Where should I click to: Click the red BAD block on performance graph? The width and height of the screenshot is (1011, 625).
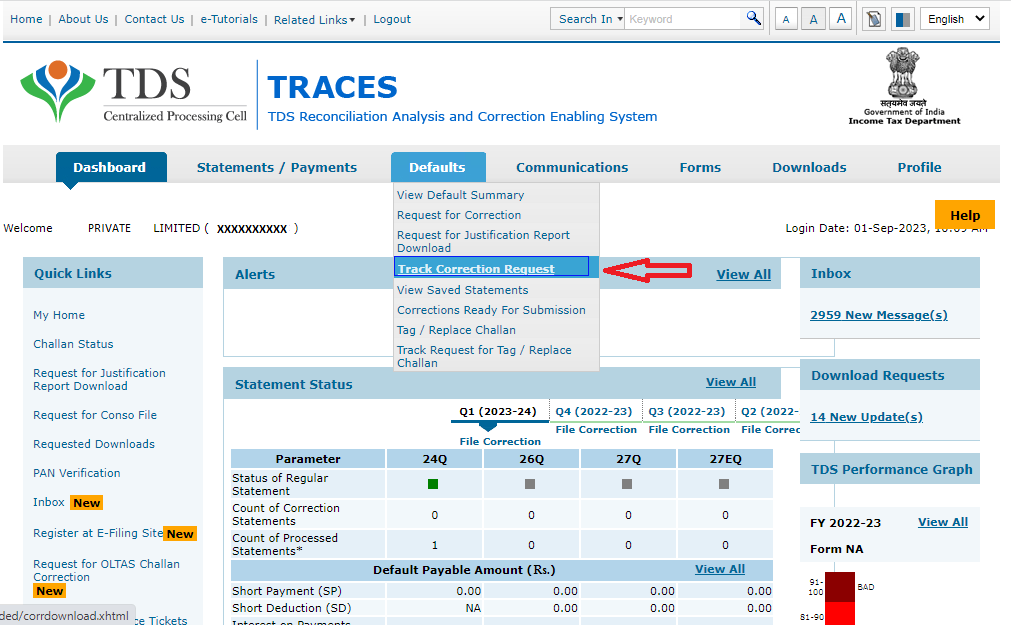click(x=839, y=585)
